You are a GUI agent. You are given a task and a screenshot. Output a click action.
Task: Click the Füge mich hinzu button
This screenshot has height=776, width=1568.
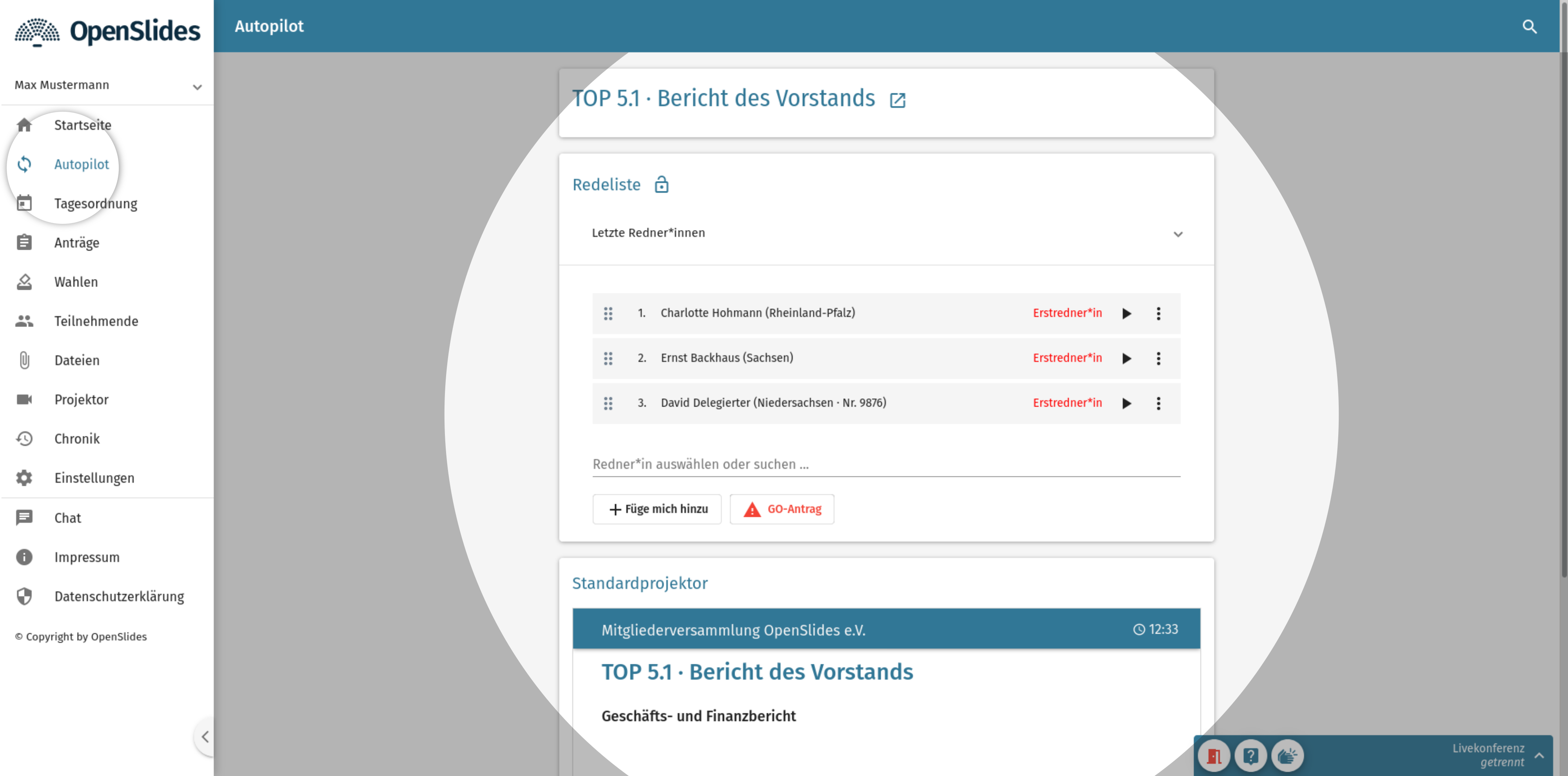pyautogui.click(x=657, y=509)
